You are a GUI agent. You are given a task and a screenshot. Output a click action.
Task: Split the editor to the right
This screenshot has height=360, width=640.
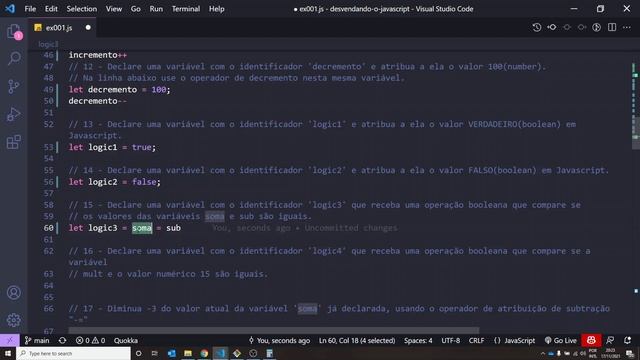[612, 27]
